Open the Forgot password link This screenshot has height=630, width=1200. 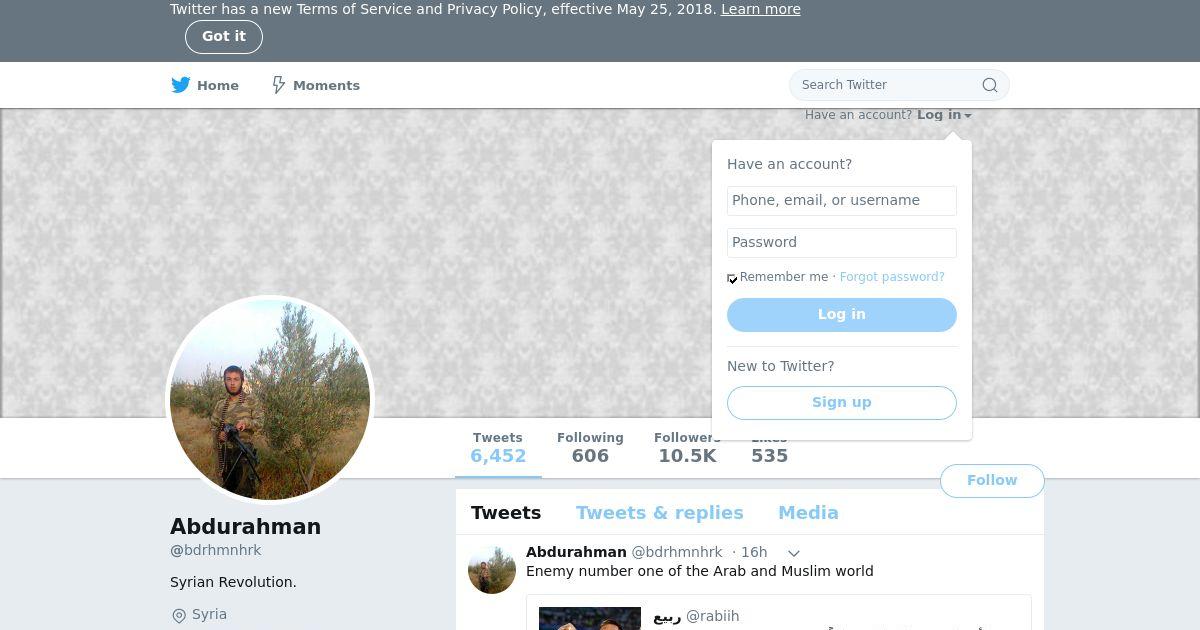(892, 277)
